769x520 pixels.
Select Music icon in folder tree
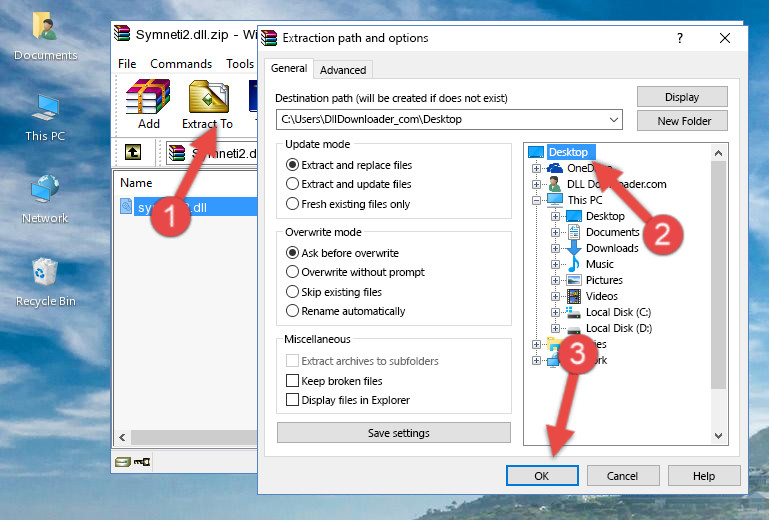573,264
